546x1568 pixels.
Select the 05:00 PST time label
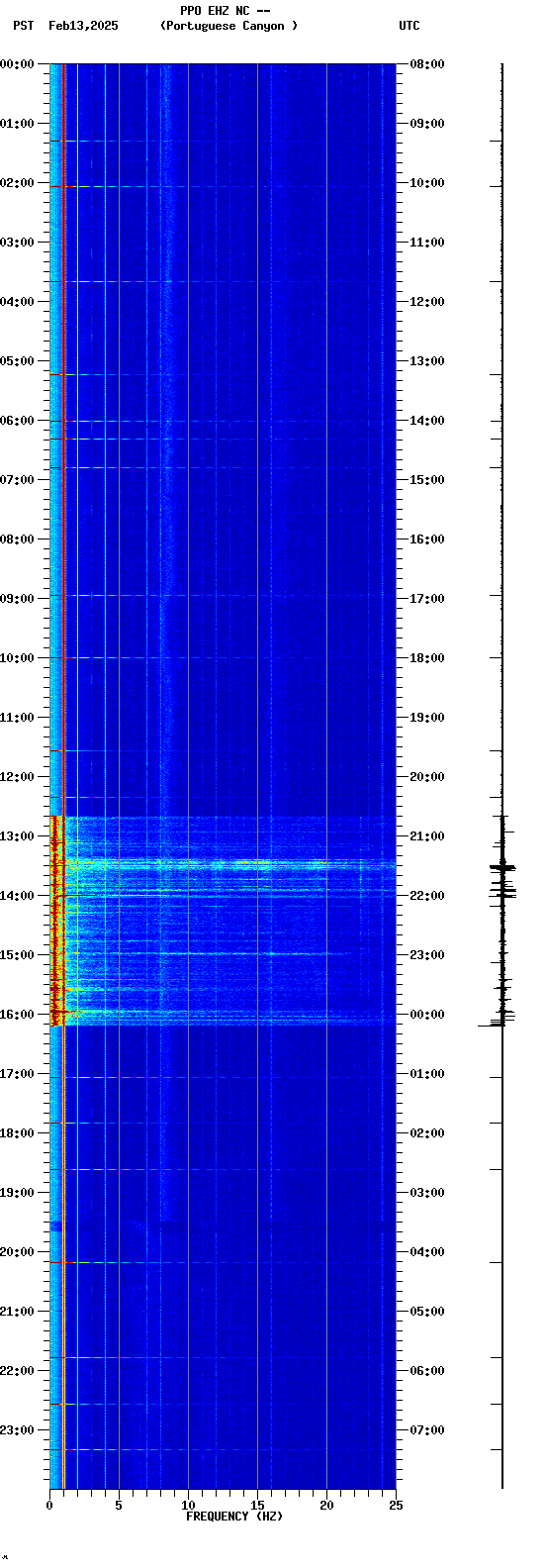pyautogui.click(x=18, y=361)
